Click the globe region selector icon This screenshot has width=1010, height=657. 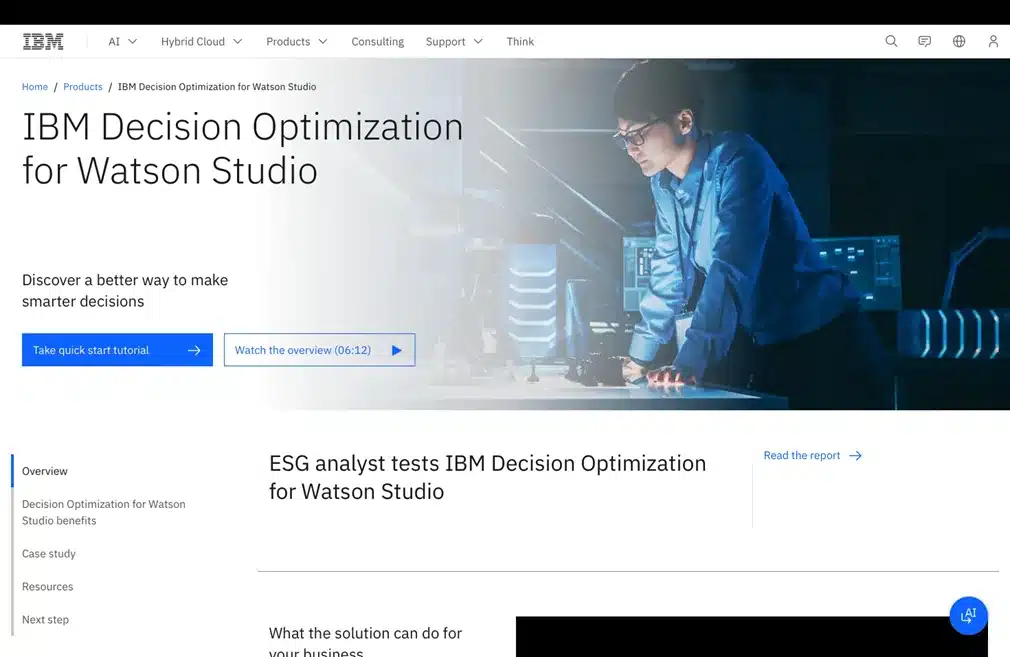pos(959,42)
